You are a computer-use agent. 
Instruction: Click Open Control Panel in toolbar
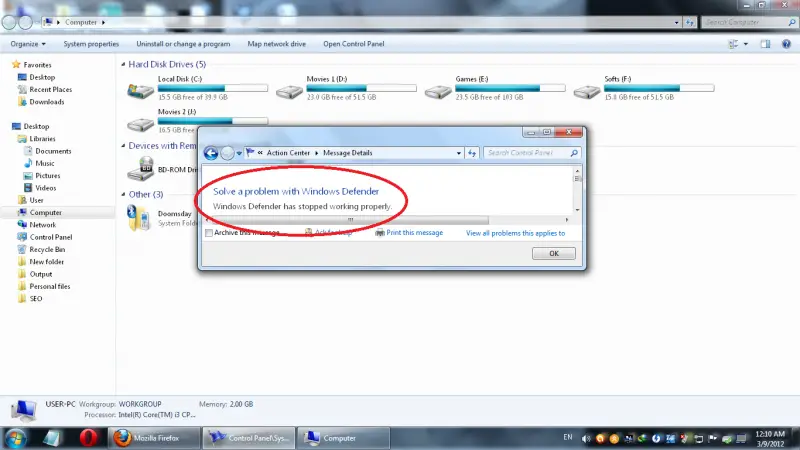click(x=354, y=44)
